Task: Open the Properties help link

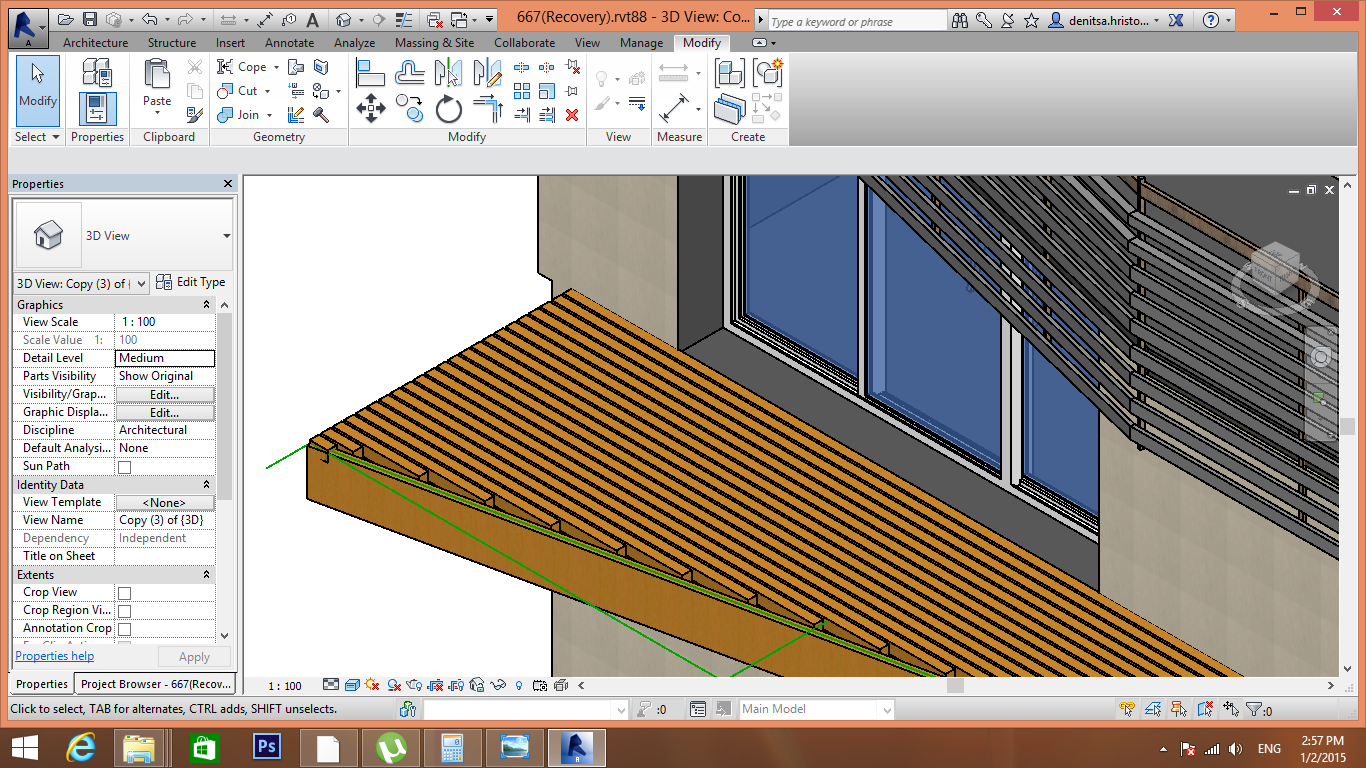Action: (54, 655)
